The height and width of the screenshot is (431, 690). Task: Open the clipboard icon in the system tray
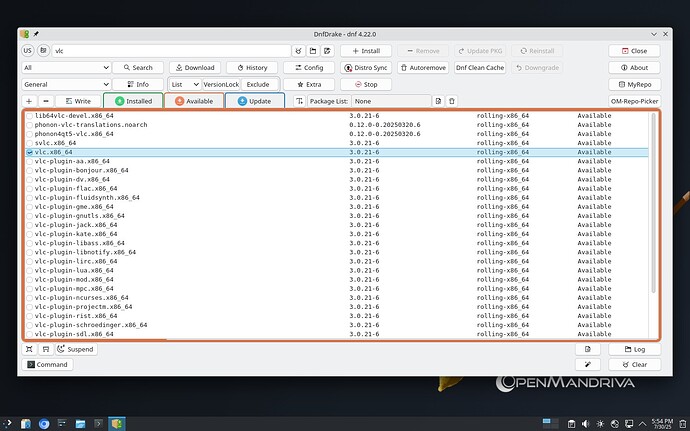point(571,424)
